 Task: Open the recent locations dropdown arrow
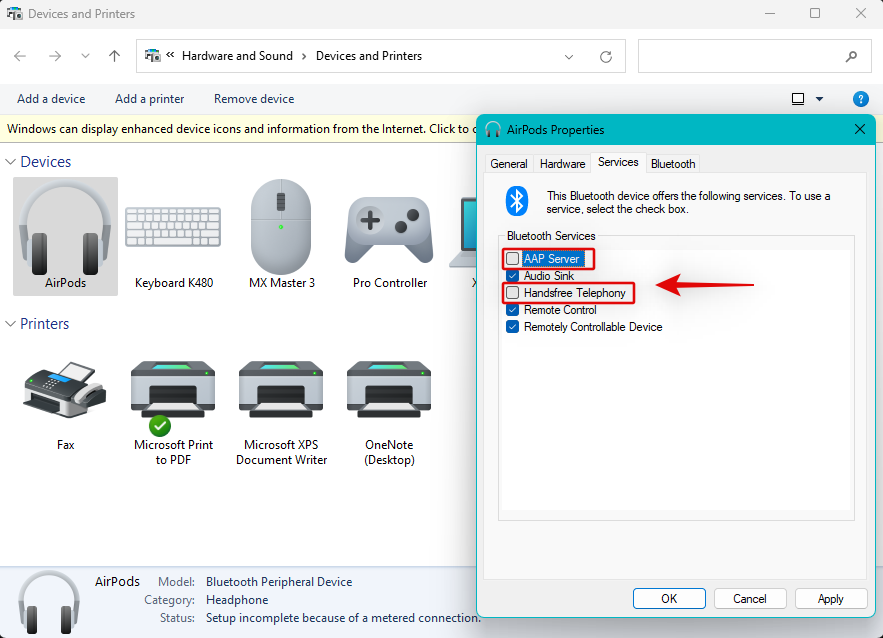point(85,56)
